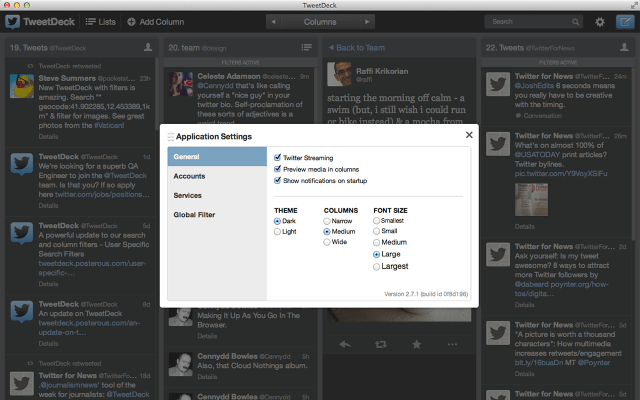Viewport: 640px width, 400px height.
Task: Open more actions dots on Raffi's tweet
Action: coord(452,344)
